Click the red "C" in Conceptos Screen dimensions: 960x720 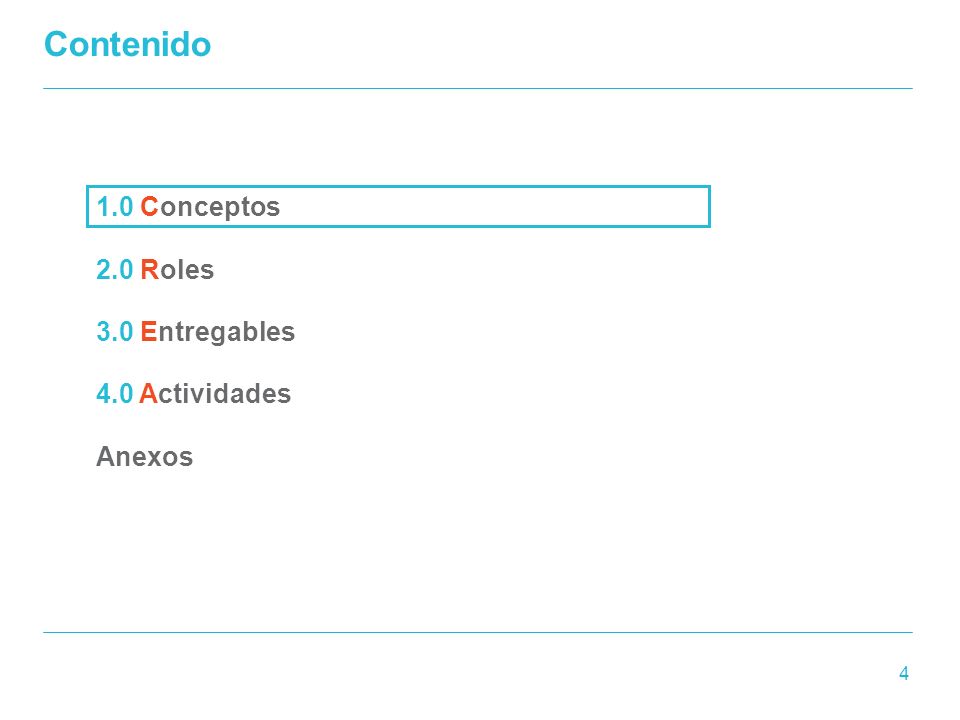coord(149,207)
